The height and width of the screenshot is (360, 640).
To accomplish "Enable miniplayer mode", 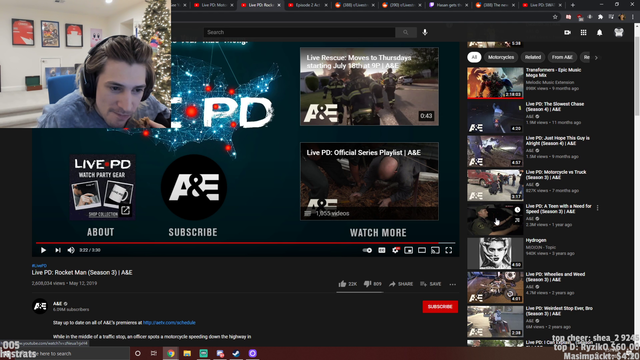I will pos(409,250).
